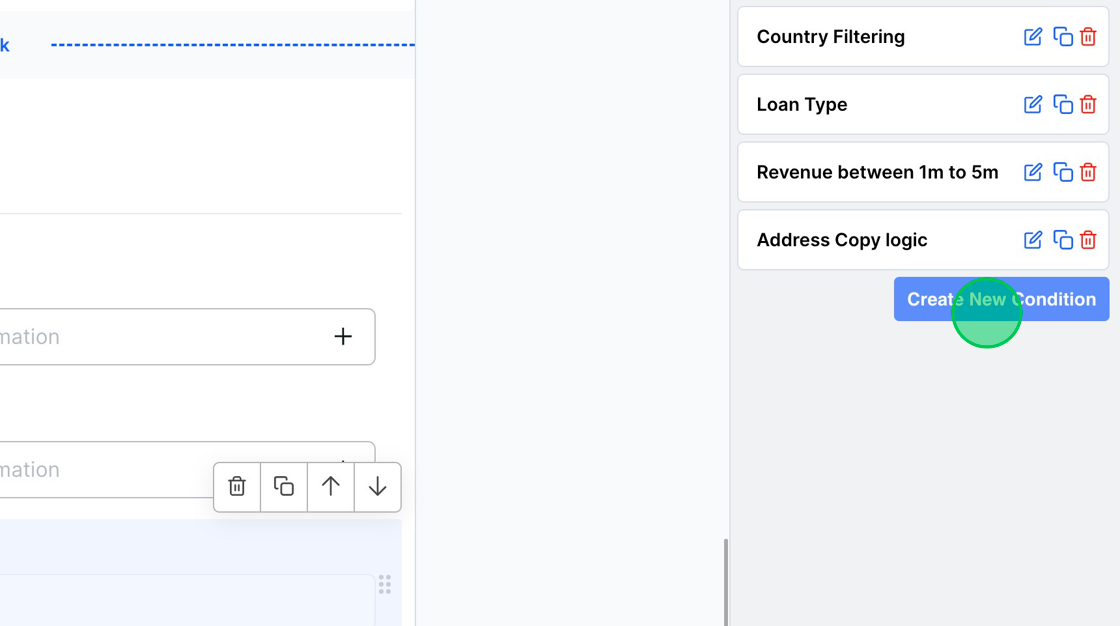
Task: Edit the Revenue between 1m to 5m condition
Action: (x=1033, y=173)
